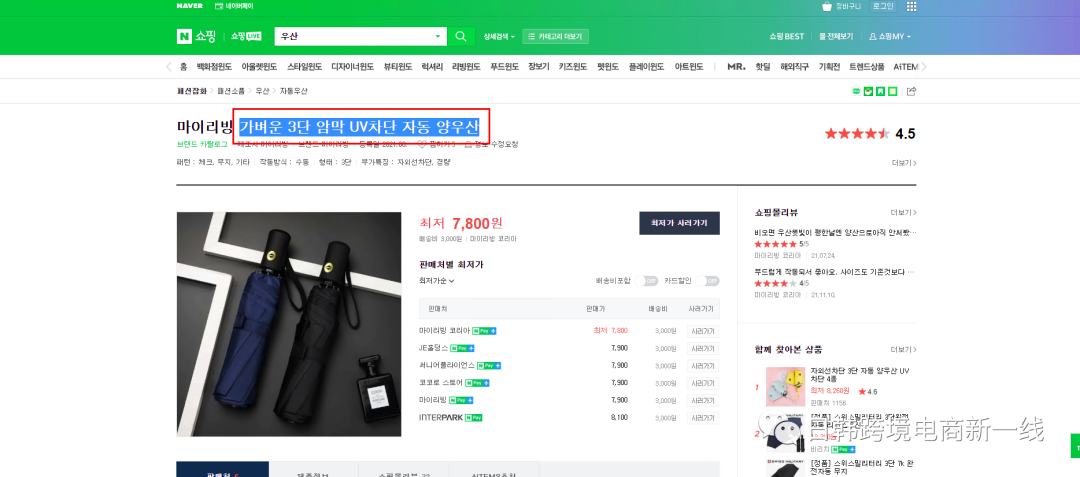Click the 로그인 button
Viewport: 1080px width, 477px height.
pos(883,6)
